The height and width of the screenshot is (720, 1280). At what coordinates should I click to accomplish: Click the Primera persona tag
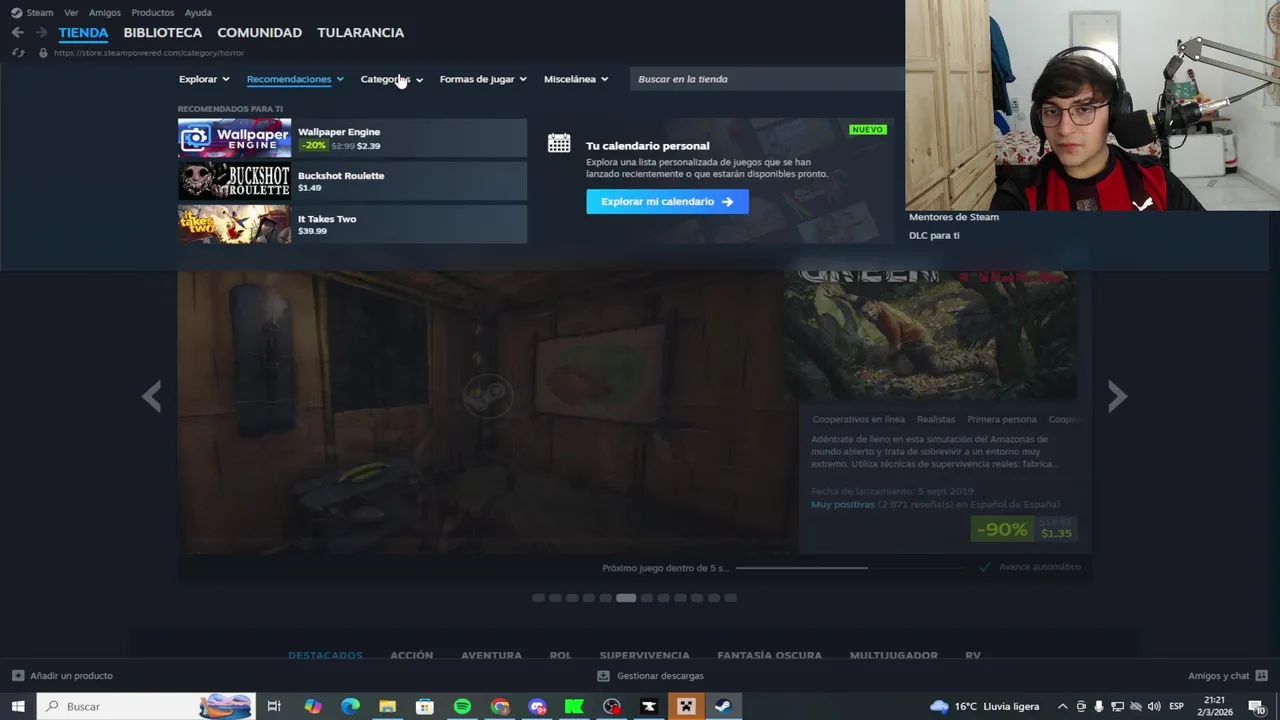[x=1001, y=419]
